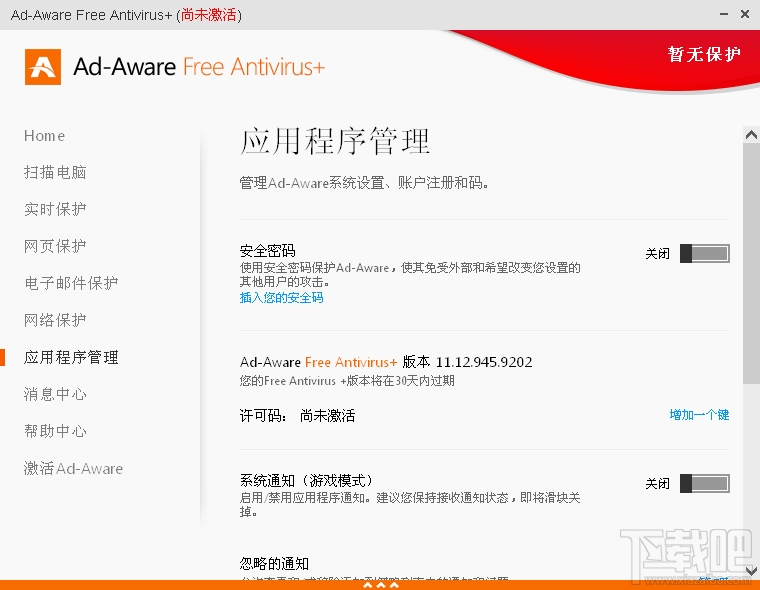This screenshot has height=590, width=760.
Task: Go to 扫描电脑 in sidebar
Action: (x=55, y=173)
